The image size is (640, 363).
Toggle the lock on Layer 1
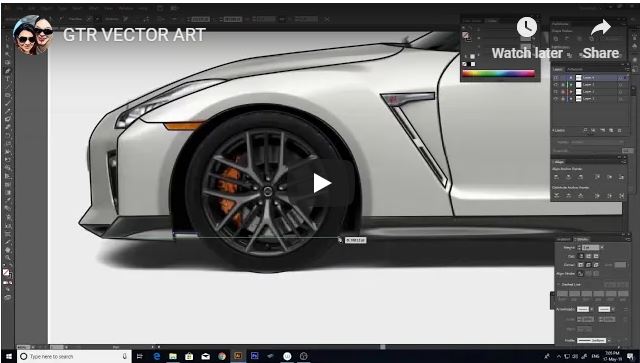(563, 98)
